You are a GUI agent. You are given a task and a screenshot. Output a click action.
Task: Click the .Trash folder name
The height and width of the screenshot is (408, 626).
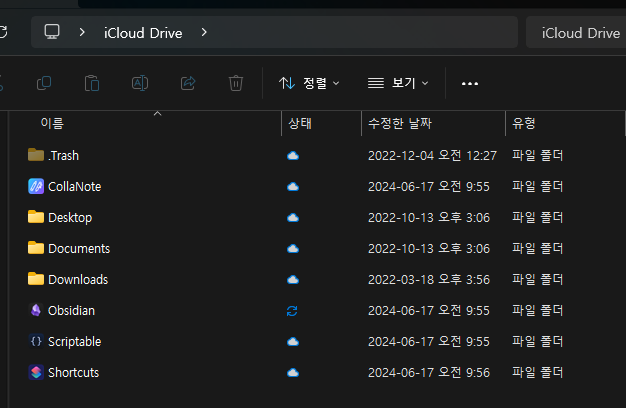tap(63, 156)
